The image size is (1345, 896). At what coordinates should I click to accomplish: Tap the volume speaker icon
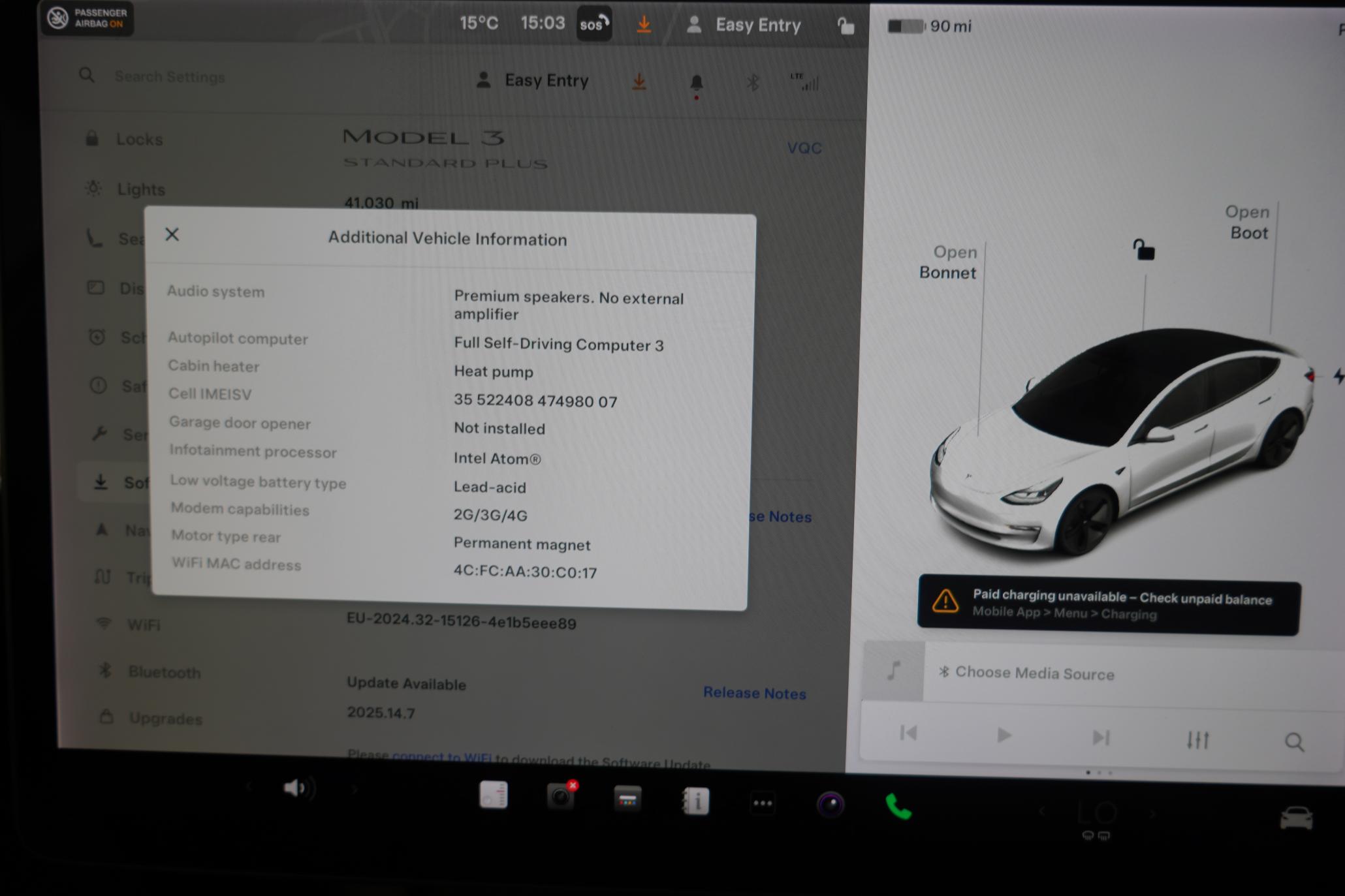[298, 788]
